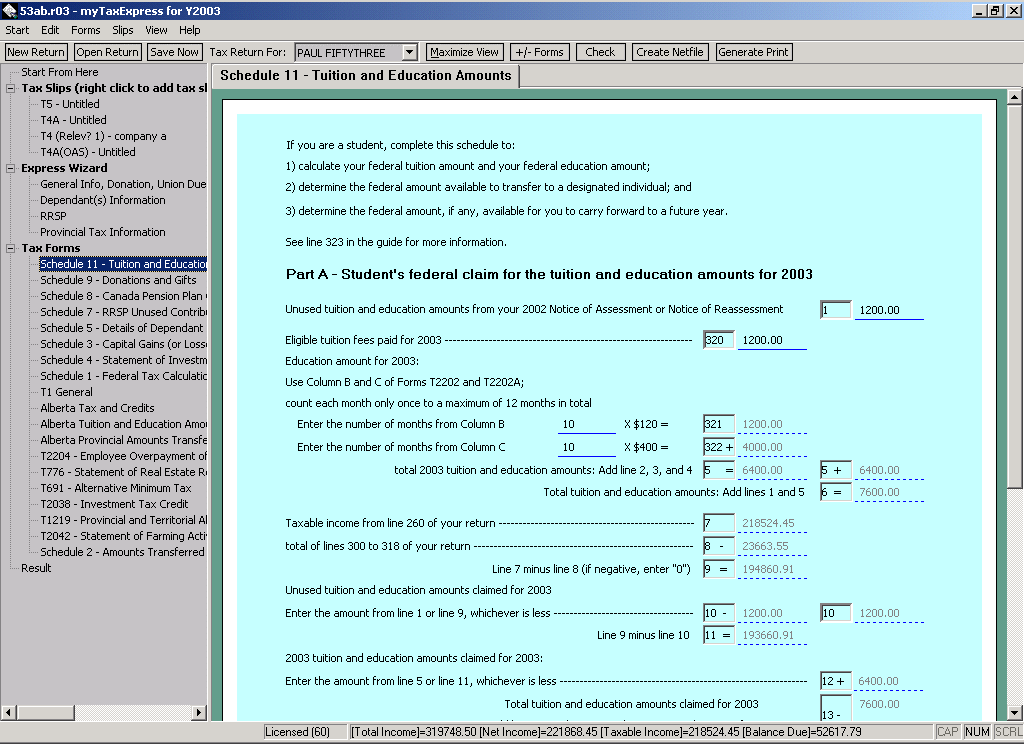
Task: Open the Tax Return For dropdown
Action: click(x=409, y=52)
